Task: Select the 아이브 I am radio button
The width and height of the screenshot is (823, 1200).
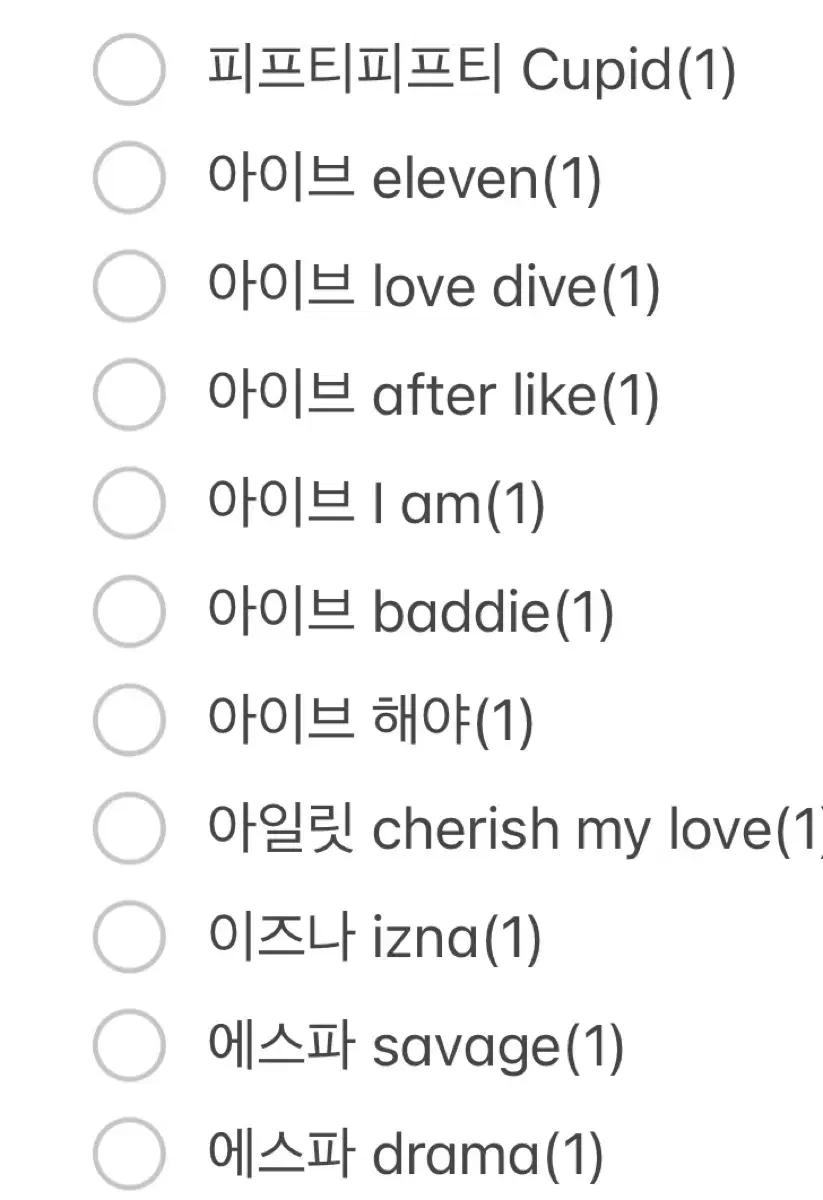Action: coord(128,503)
